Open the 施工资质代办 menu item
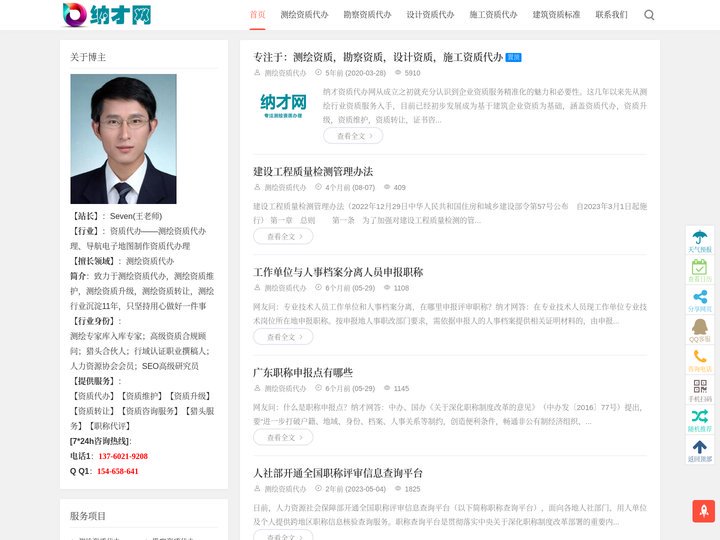The width and height of the screenshot is (720, 540). 493,15
